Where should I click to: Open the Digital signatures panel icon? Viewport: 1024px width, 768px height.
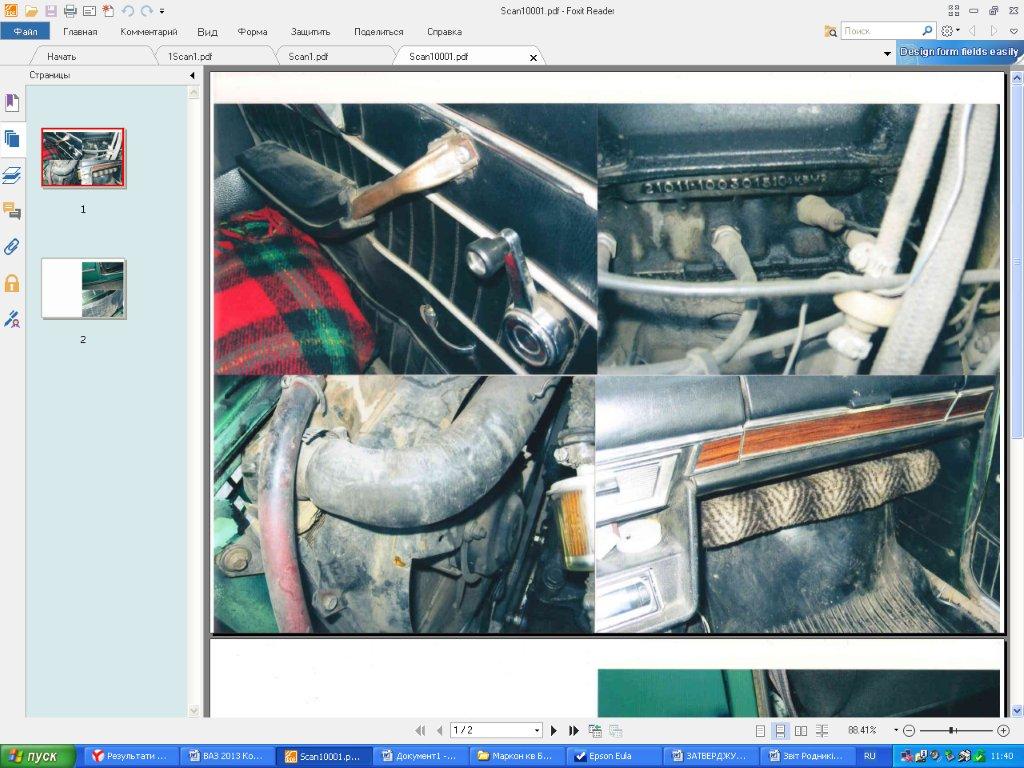(12, 319)
